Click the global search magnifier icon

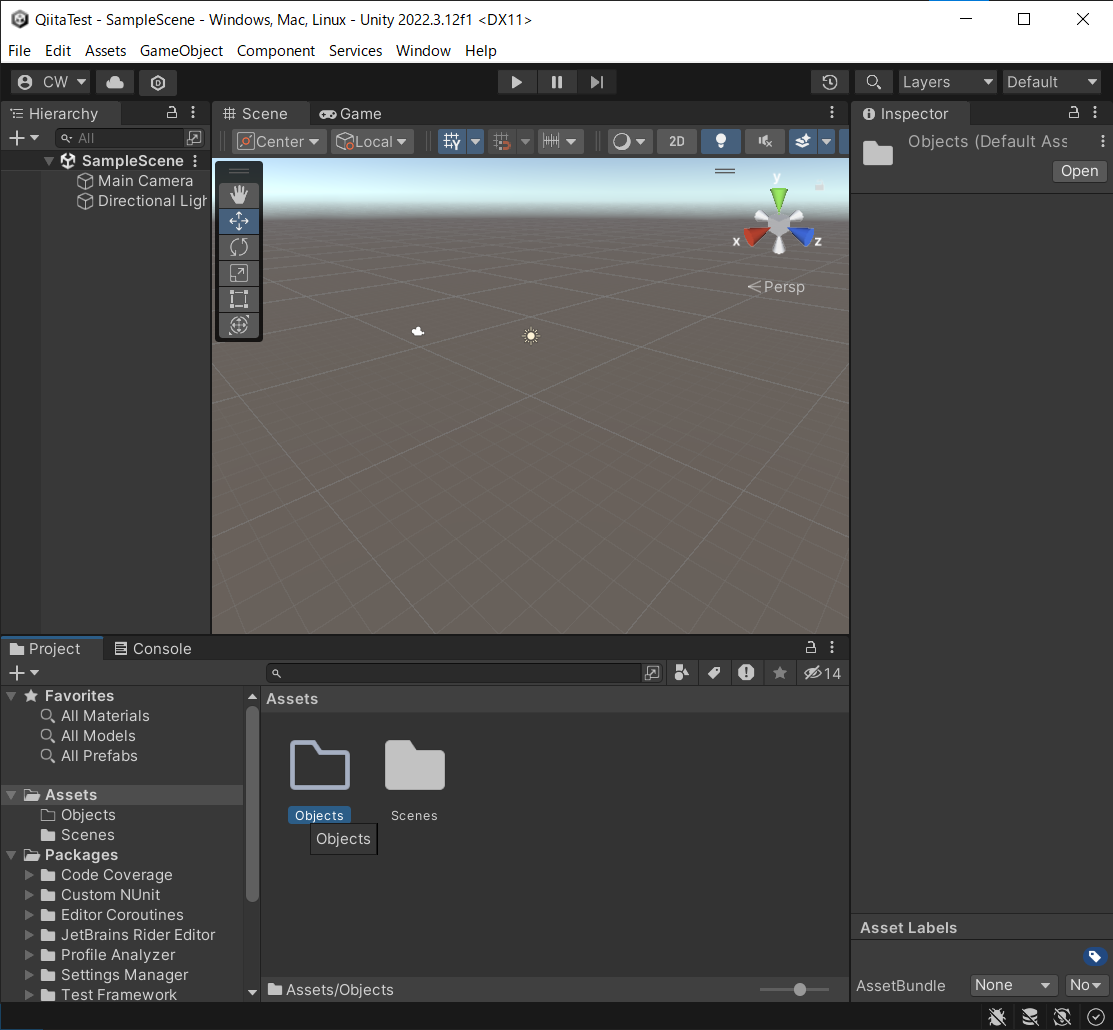coord(874,82)
